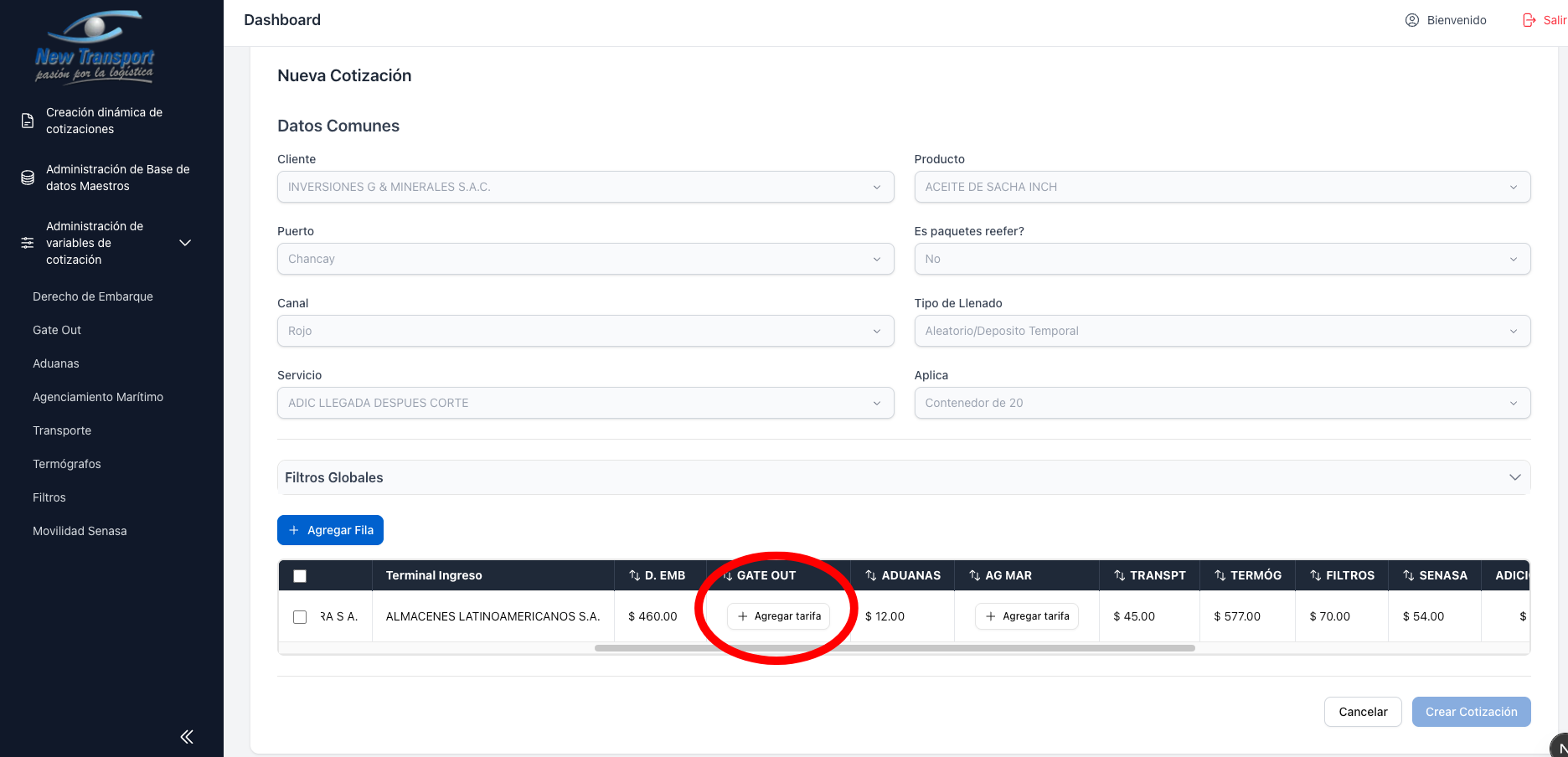
Task: Toggle the select-all checkbox in table header
Action: click(x=300, y=576)
